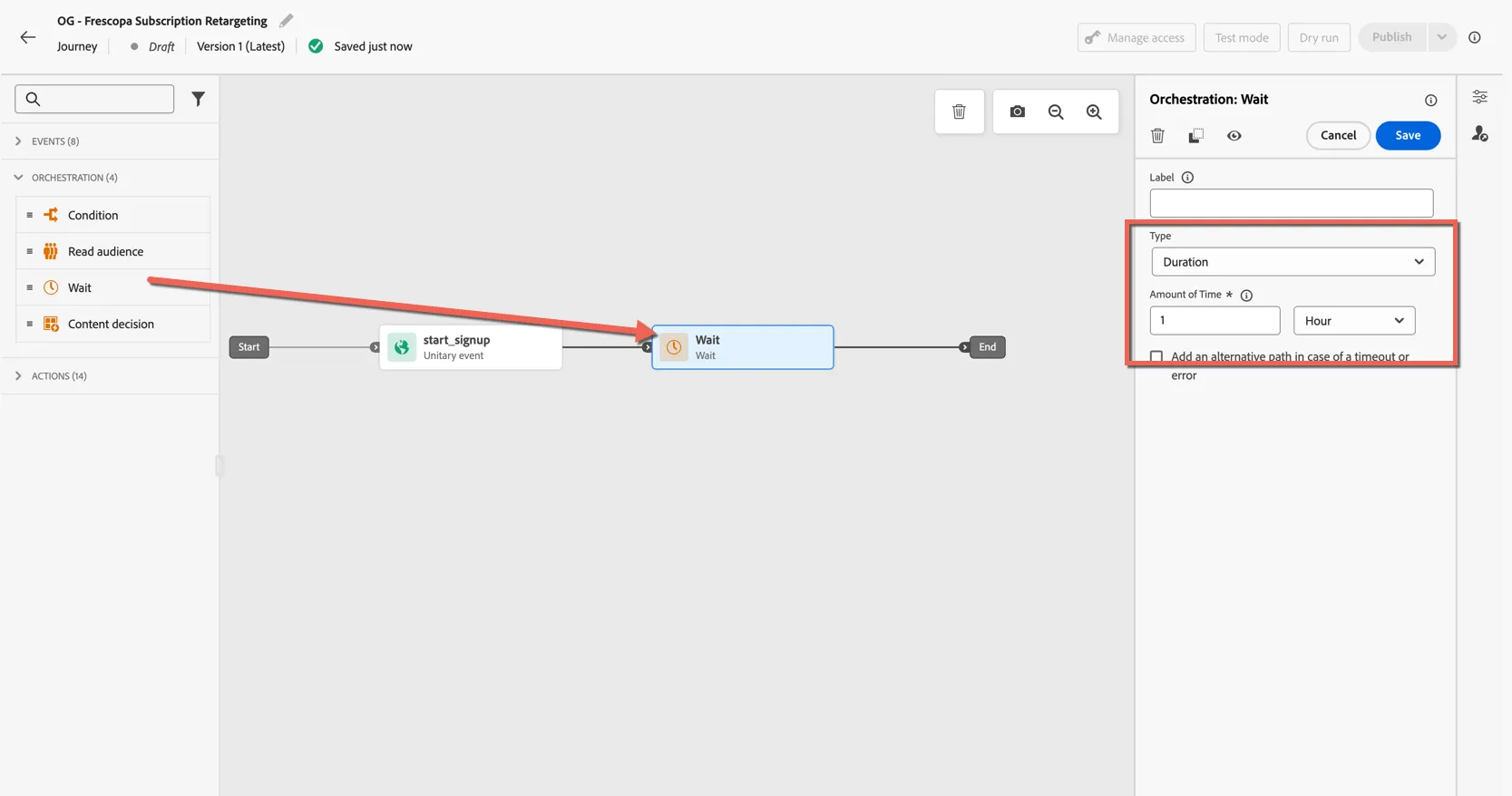1512x796 pixels.
Task: Open the Orchestration Wait info icon
Action: 1430,101
